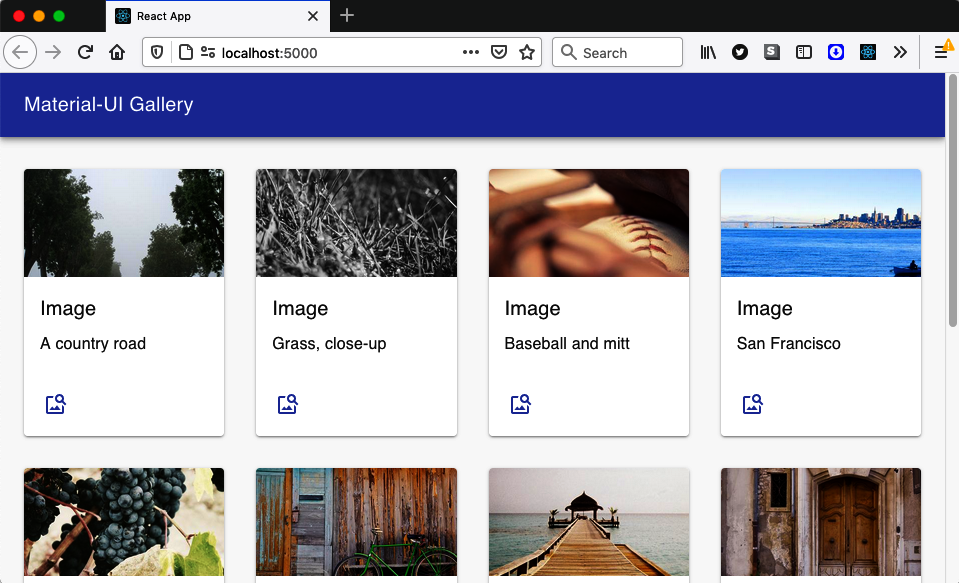Open site permissions icon in address bar
The width and height of the screenshot is (959, 583).
pos(208,53)
